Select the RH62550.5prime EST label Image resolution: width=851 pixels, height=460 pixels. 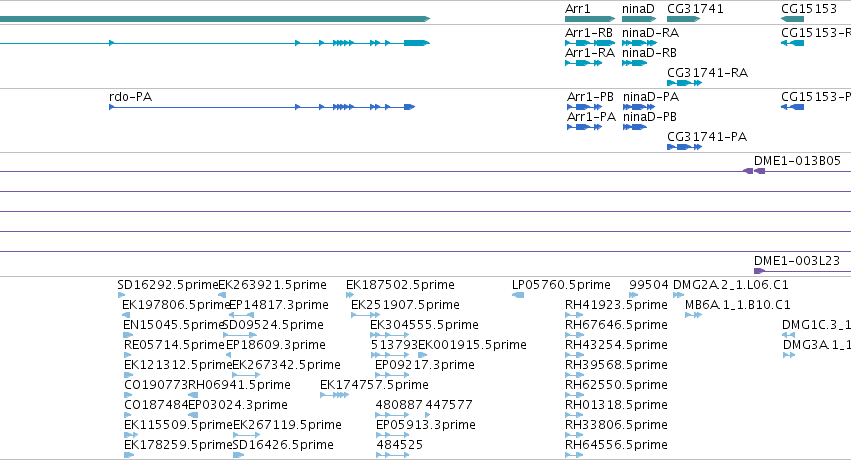pyautogui.click(x=616, y=385)
